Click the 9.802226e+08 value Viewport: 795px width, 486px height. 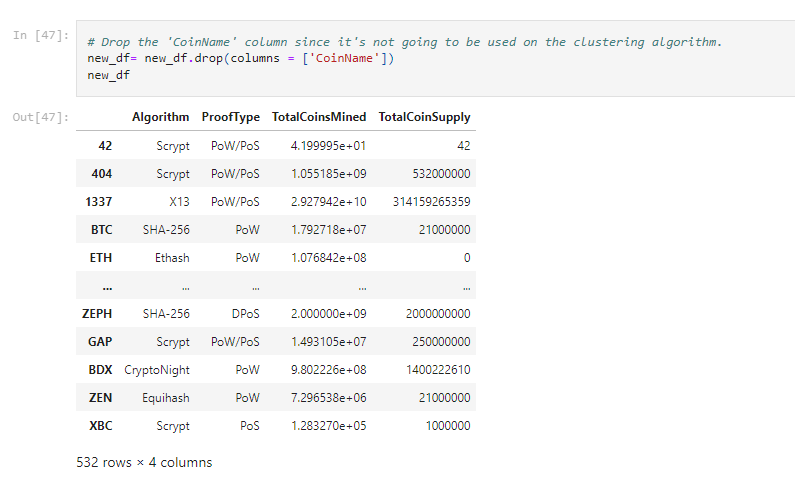click(x=329, y=370)
